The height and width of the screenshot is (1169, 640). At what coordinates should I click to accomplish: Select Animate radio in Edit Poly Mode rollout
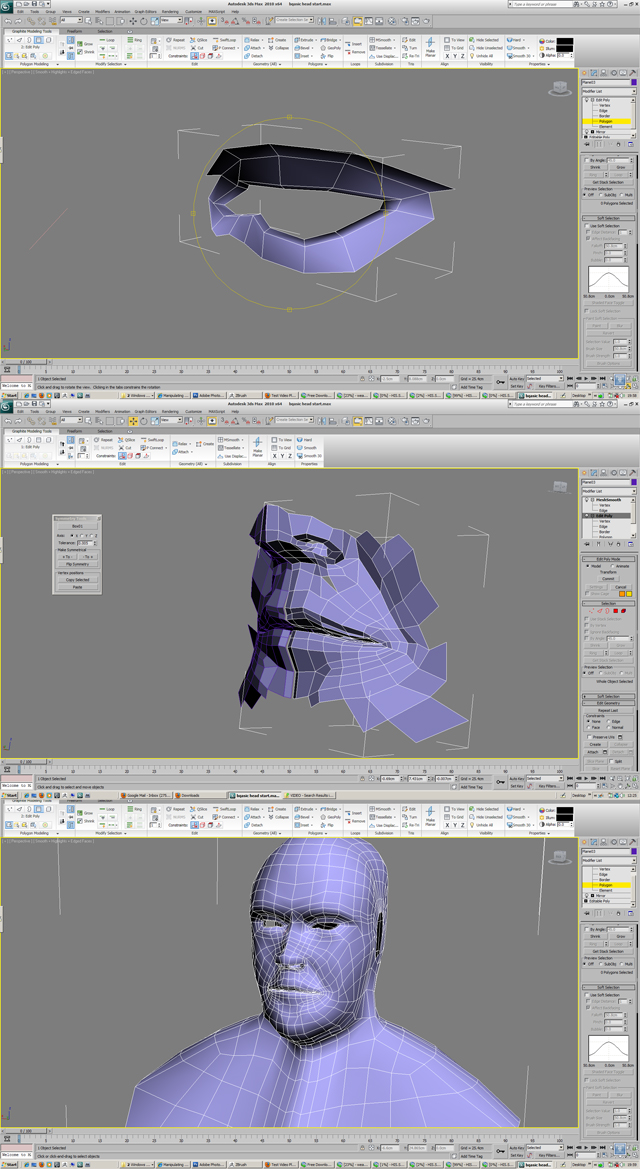[612, 566]
